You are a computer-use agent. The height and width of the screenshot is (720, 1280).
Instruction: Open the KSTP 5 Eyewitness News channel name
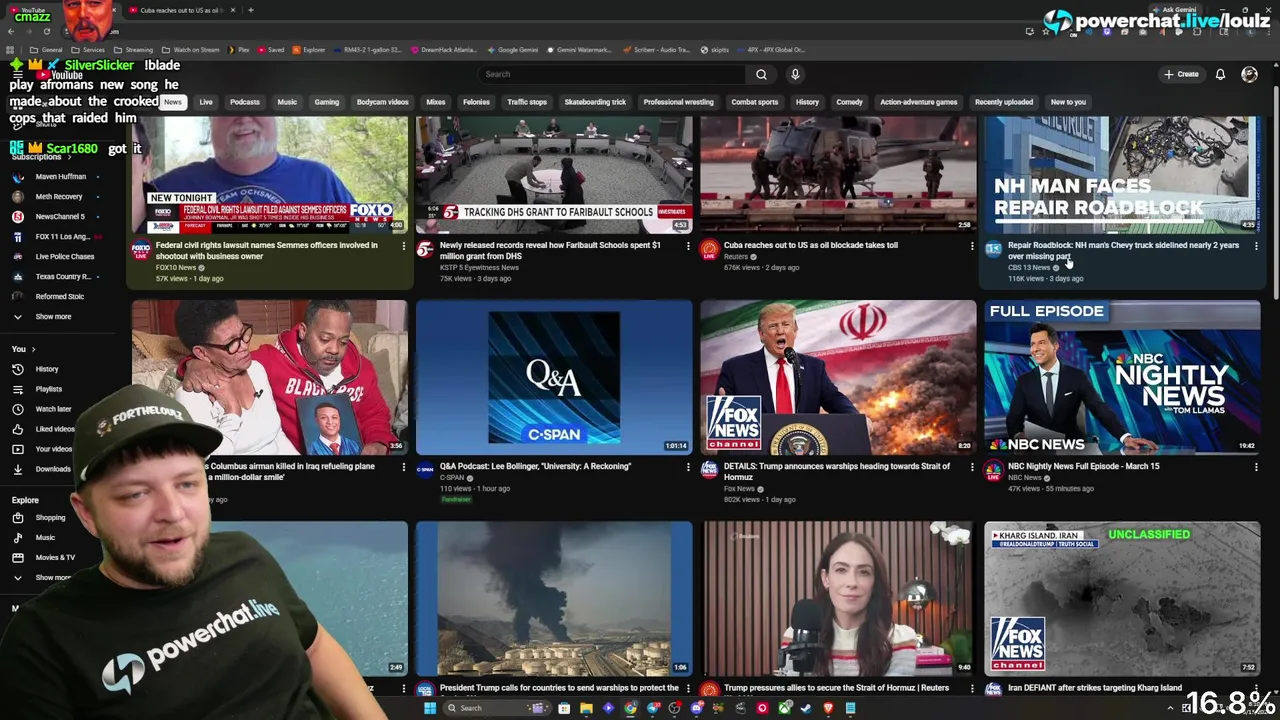click(x=479, y=268)
